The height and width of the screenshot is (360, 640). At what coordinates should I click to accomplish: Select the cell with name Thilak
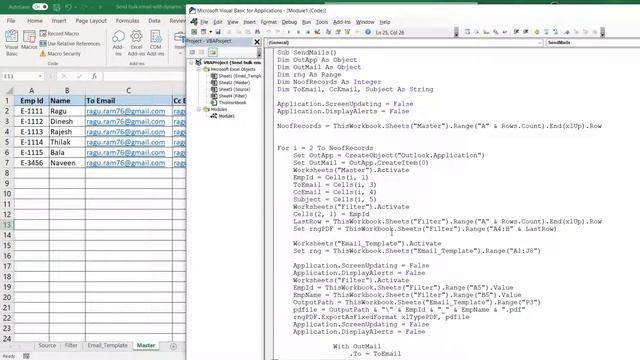click(x=67, y=142)
